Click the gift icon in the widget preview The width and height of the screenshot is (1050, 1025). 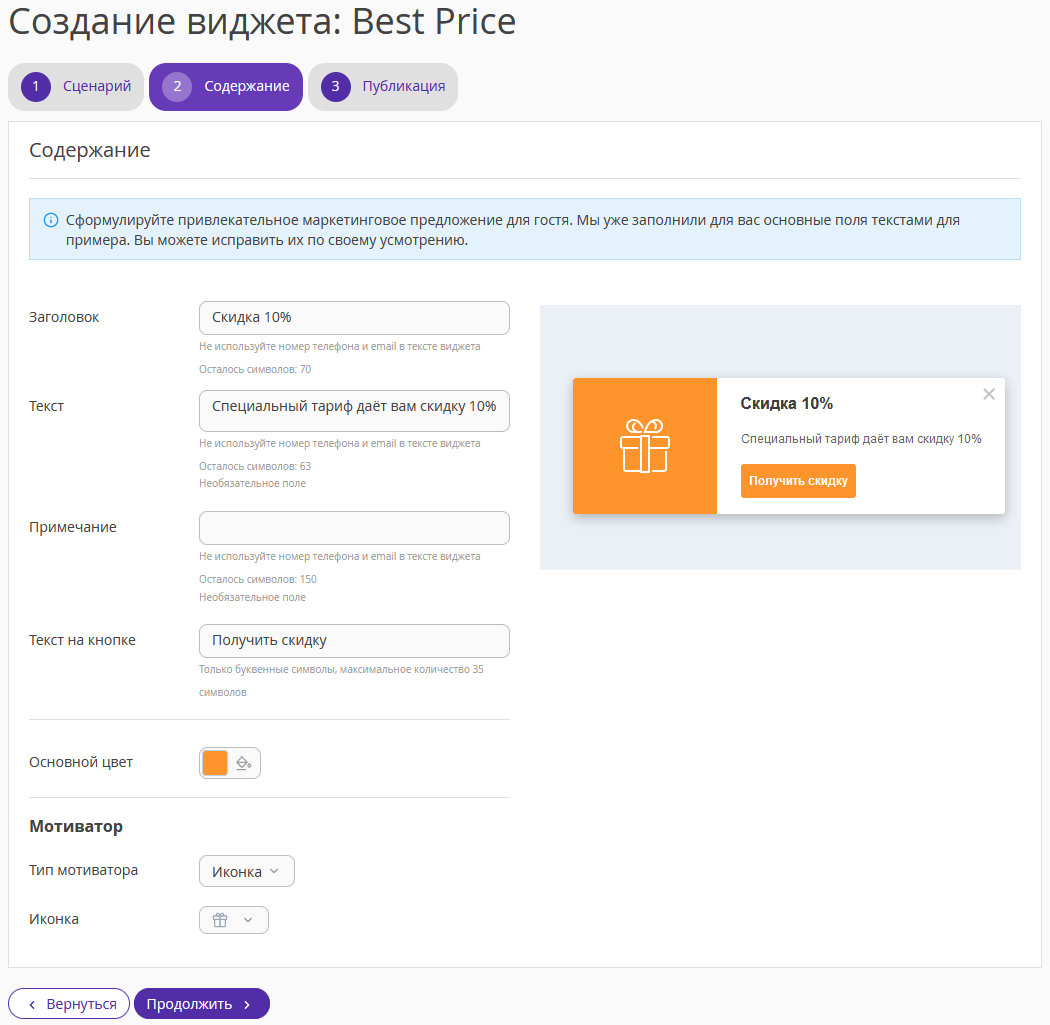(645, 446)
